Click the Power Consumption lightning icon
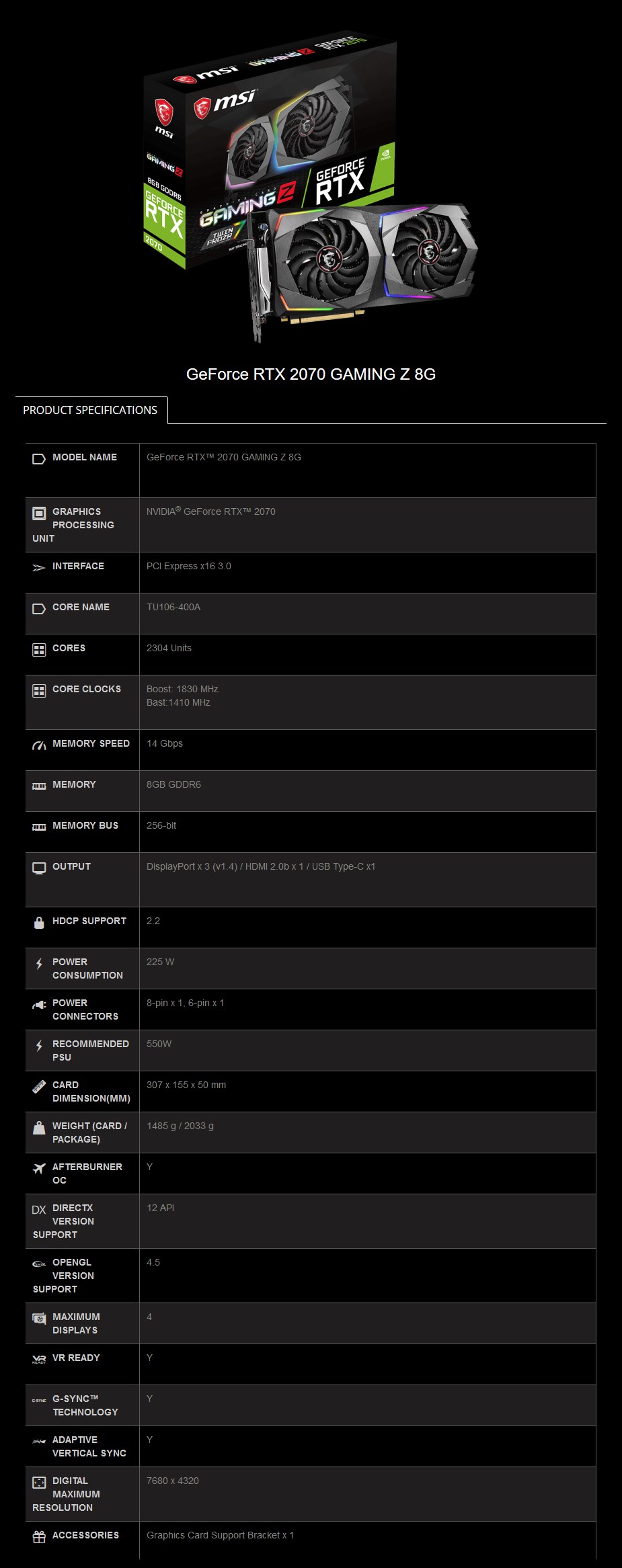The image size is (622, 1568). tap(39, 964)
